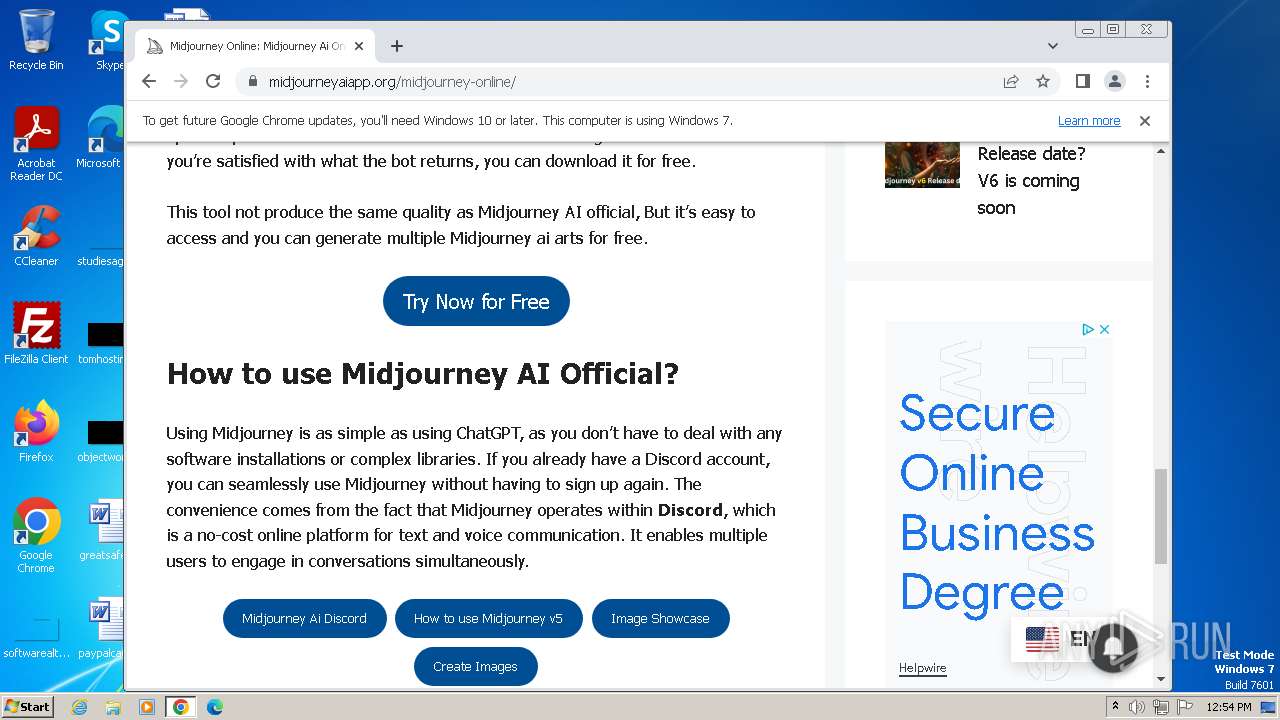The width and height of the screenshot is (1280, 720).
Task: Open the media player taskbar icon
Action: click(147, 707)
